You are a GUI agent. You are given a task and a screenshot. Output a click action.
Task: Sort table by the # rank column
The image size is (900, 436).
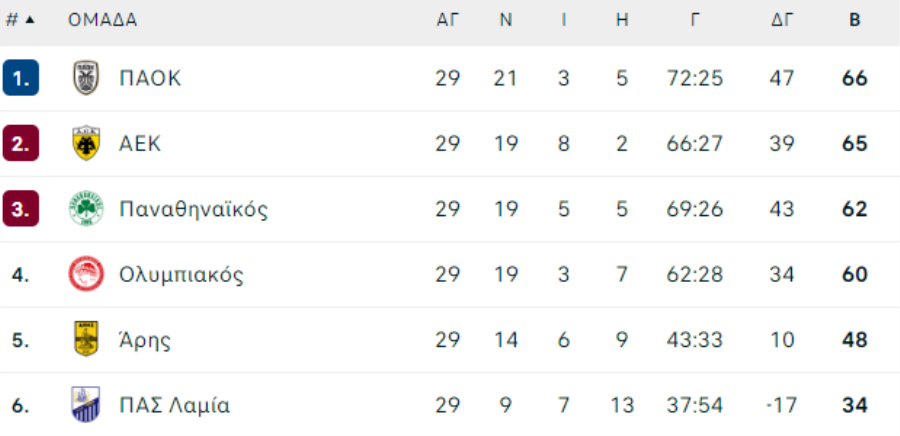(x=20, y=20)
